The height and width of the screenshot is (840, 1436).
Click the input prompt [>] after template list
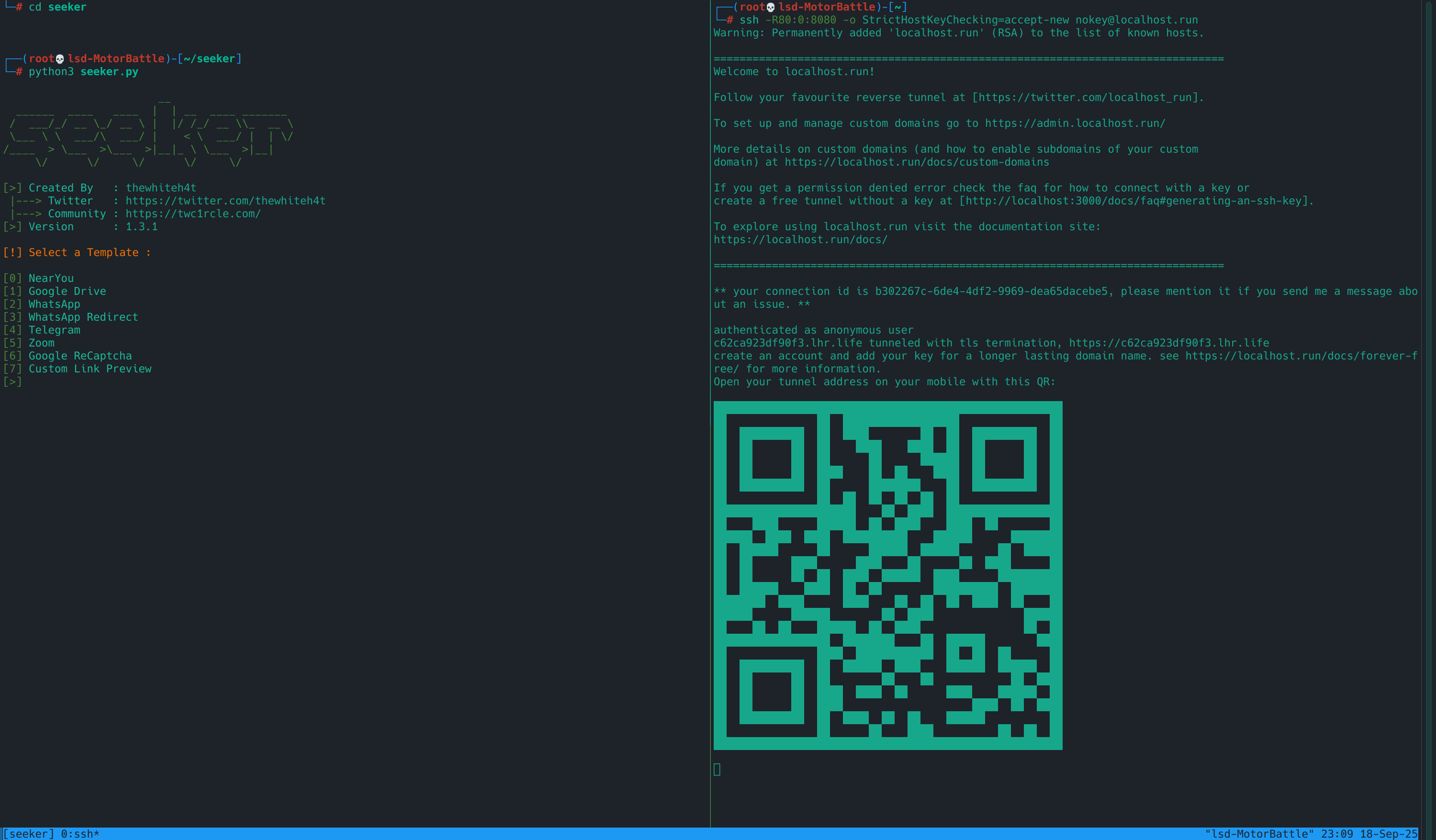(12, 382)
